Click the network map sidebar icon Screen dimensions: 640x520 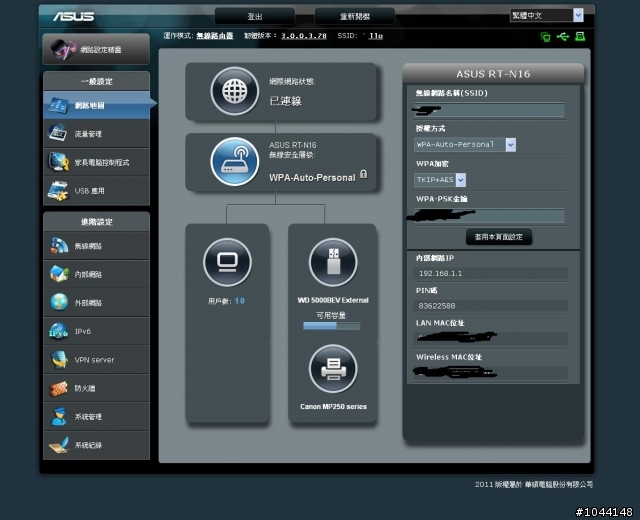tap(58, 105)
